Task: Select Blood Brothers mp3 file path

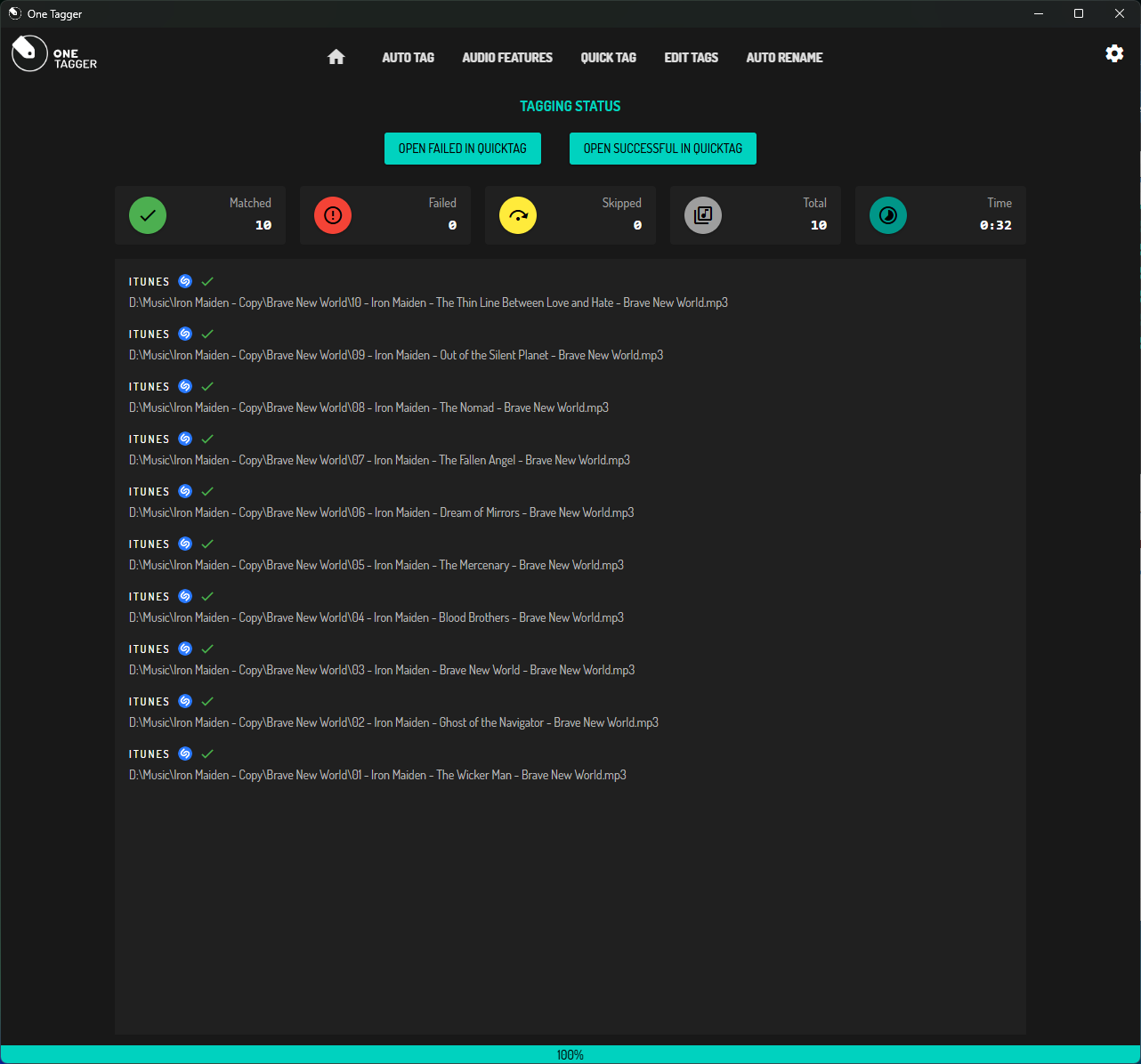Action: (x=376, y=617)
